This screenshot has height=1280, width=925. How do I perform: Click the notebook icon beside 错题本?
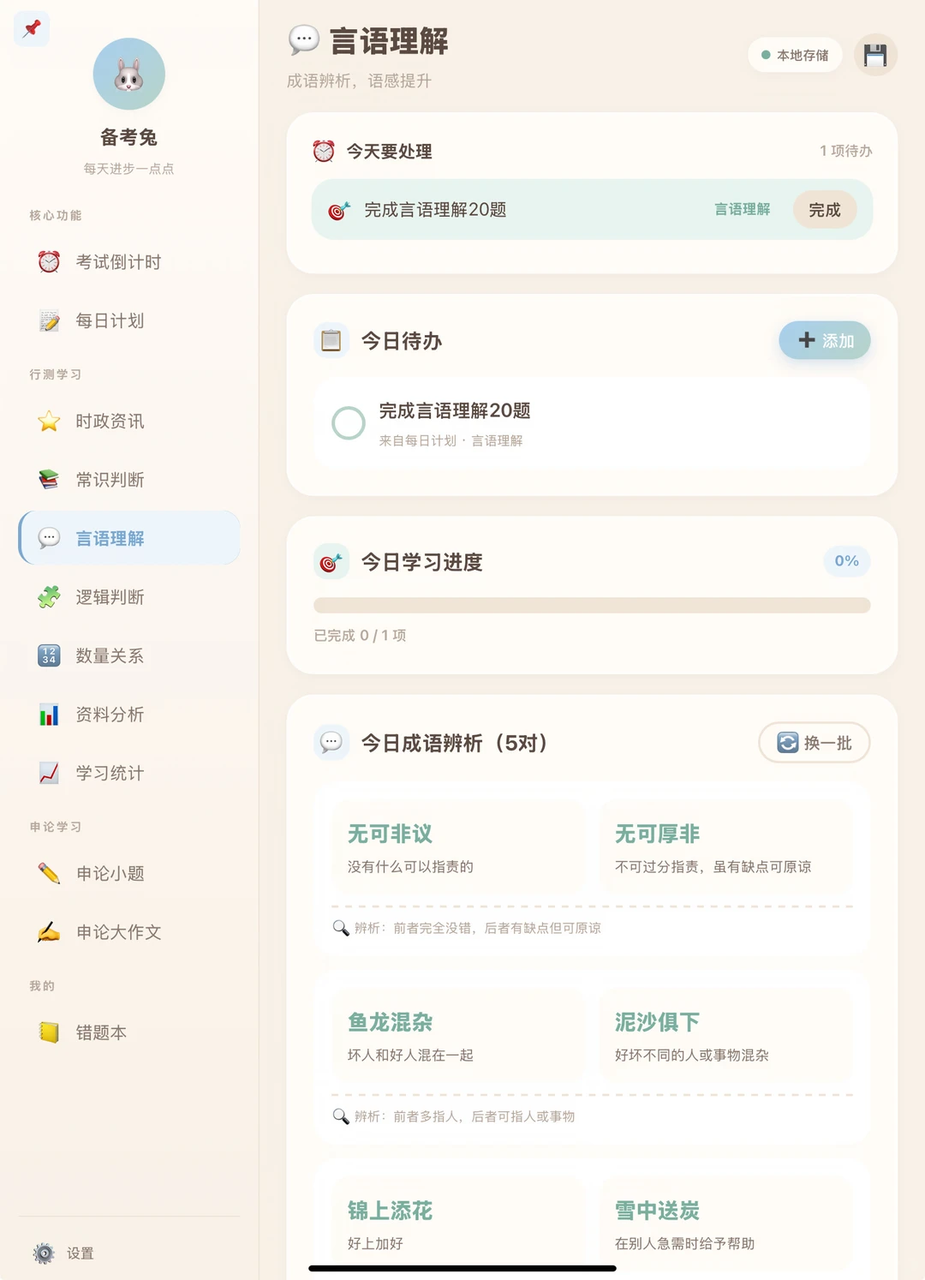(49, 1032)
